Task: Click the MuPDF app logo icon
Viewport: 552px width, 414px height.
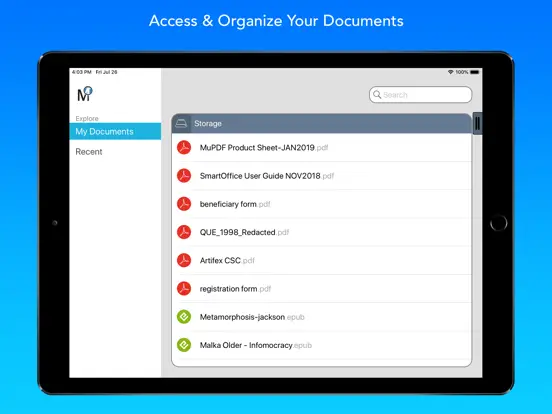Action: pos(85,94)
